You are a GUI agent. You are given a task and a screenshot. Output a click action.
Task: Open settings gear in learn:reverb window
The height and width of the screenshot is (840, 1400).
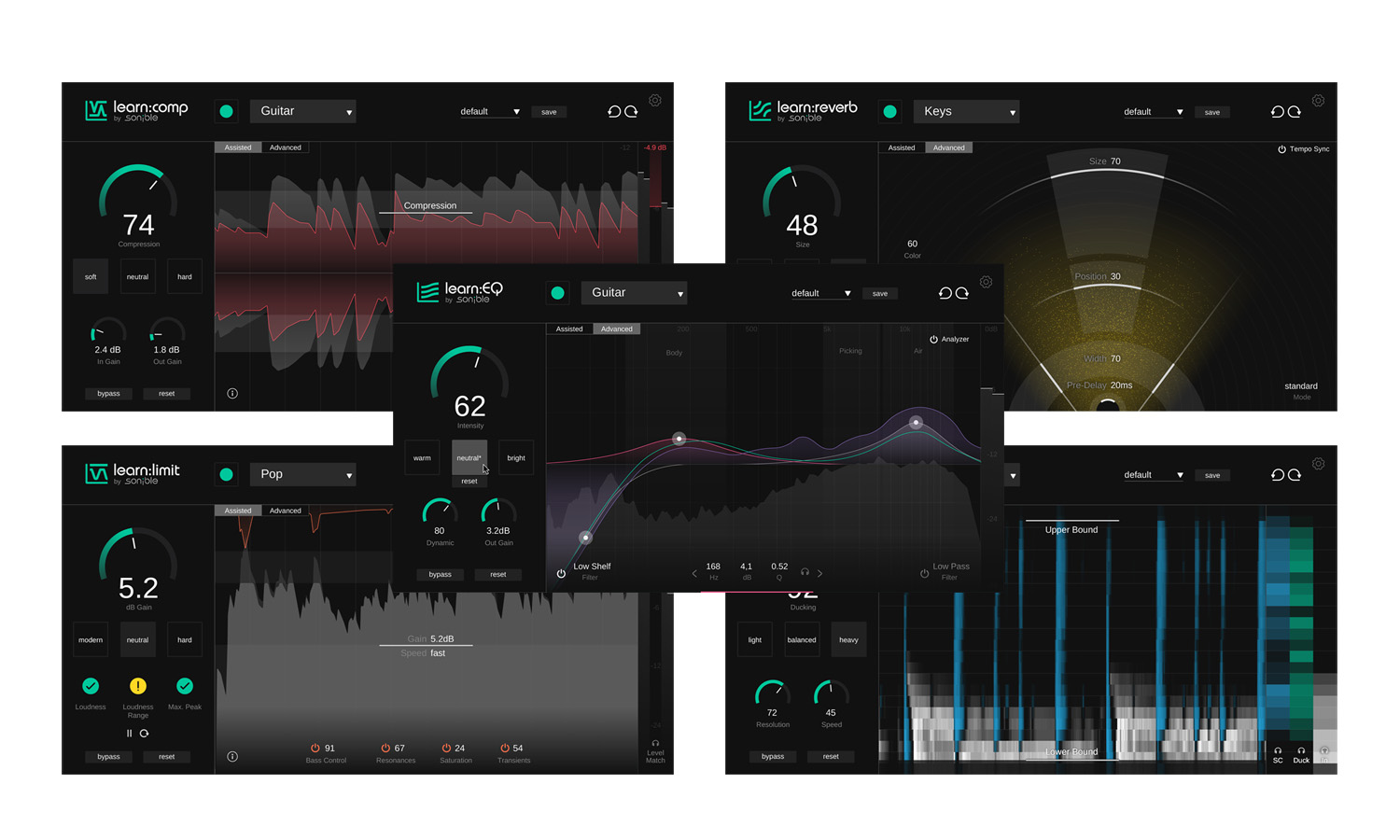[x=1318, y=101]
